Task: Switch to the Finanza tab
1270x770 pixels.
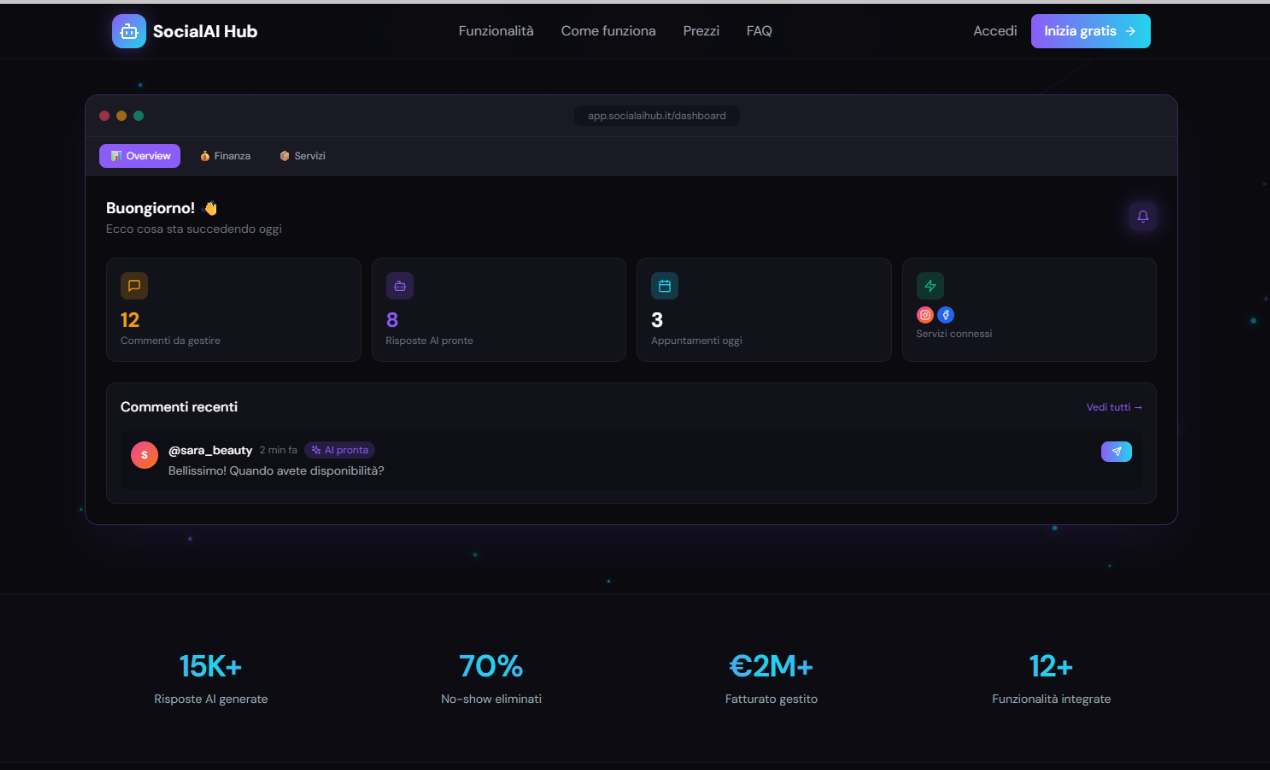Action: [225, 155]
